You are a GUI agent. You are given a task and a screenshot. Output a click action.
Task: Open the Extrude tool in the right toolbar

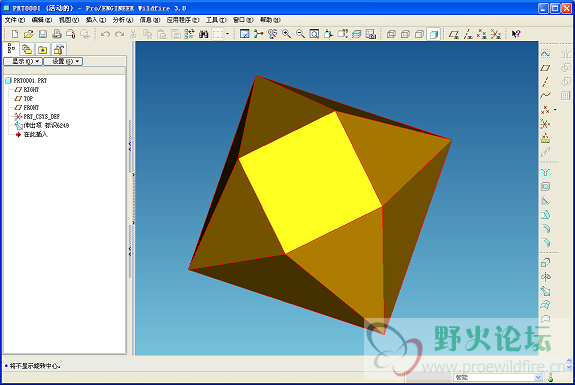[545, 263]
